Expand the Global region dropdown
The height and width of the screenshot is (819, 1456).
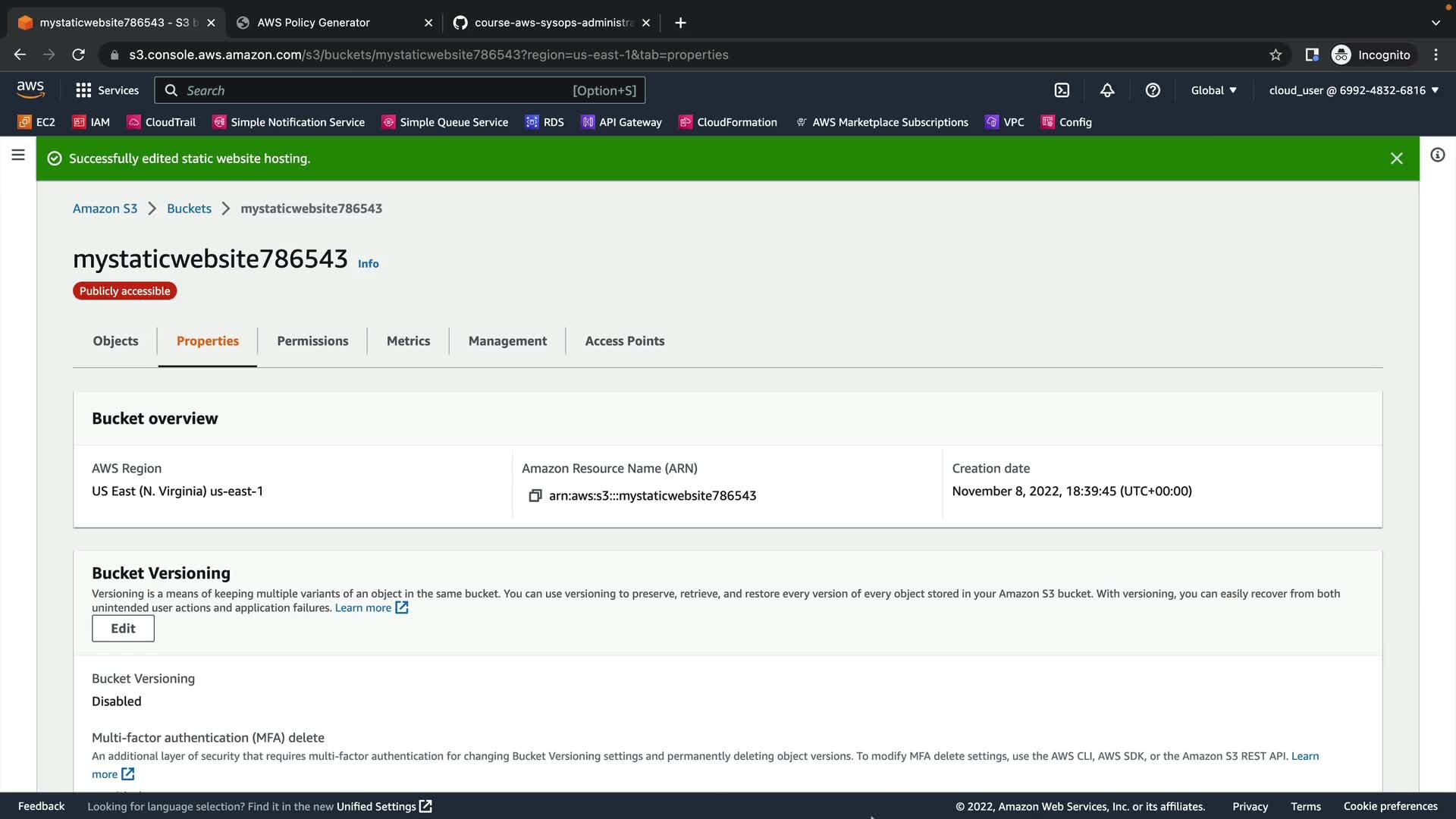(x=1213, y=90)
